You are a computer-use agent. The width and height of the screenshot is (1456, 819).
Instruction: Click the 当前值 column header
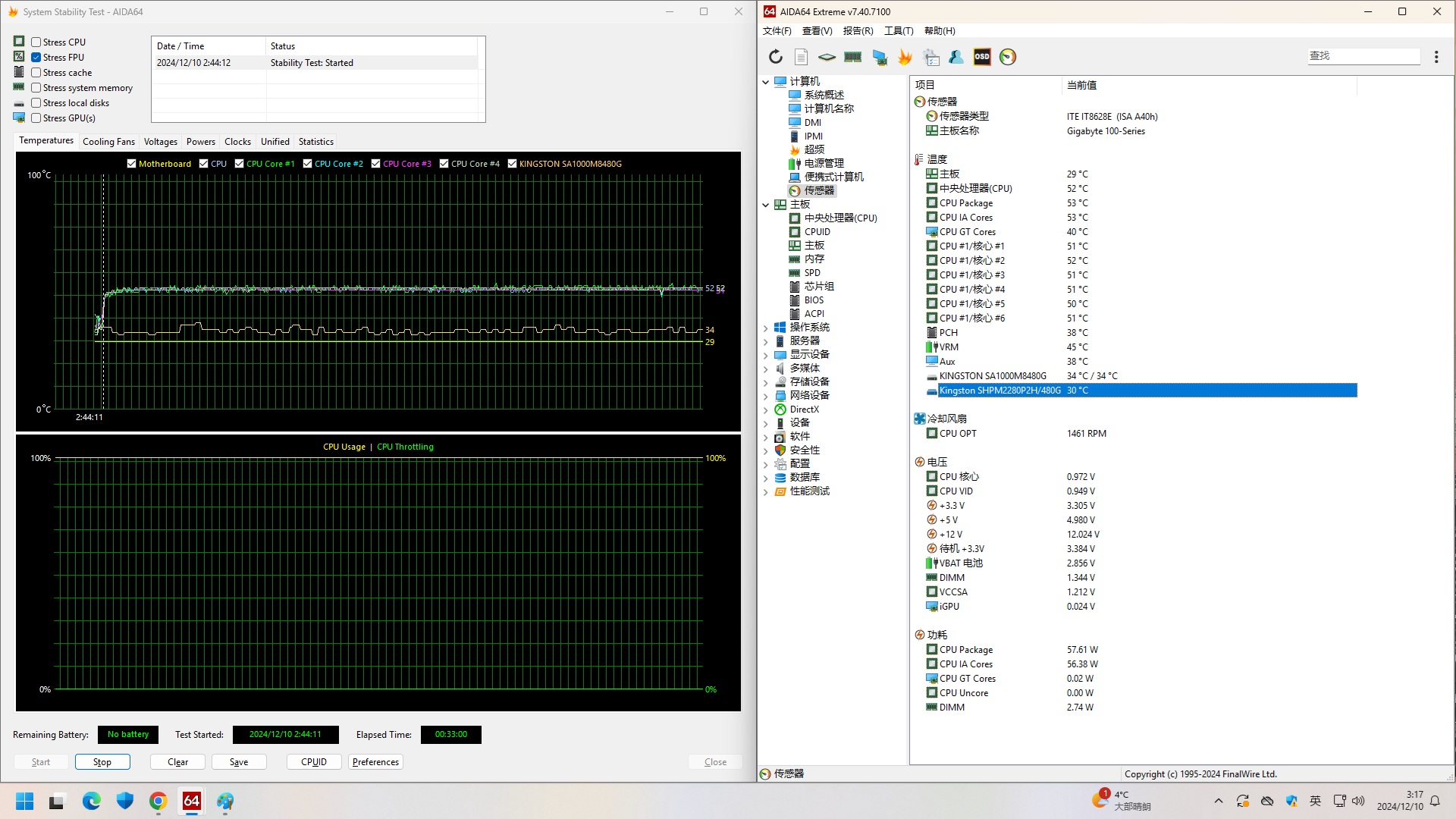point(1209,85)
